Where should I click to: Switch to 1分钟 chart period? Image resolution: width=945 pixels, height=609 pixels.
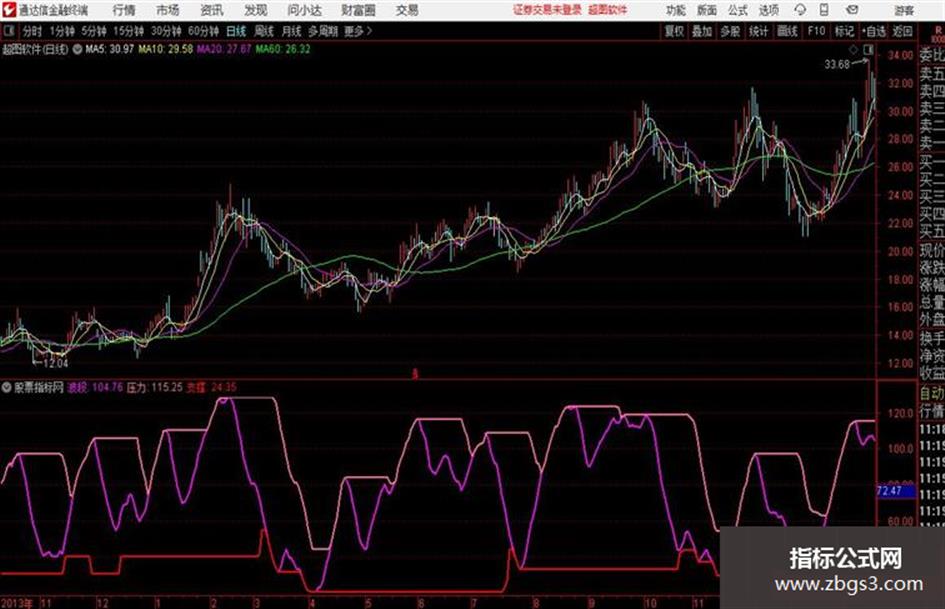[61, 31]
